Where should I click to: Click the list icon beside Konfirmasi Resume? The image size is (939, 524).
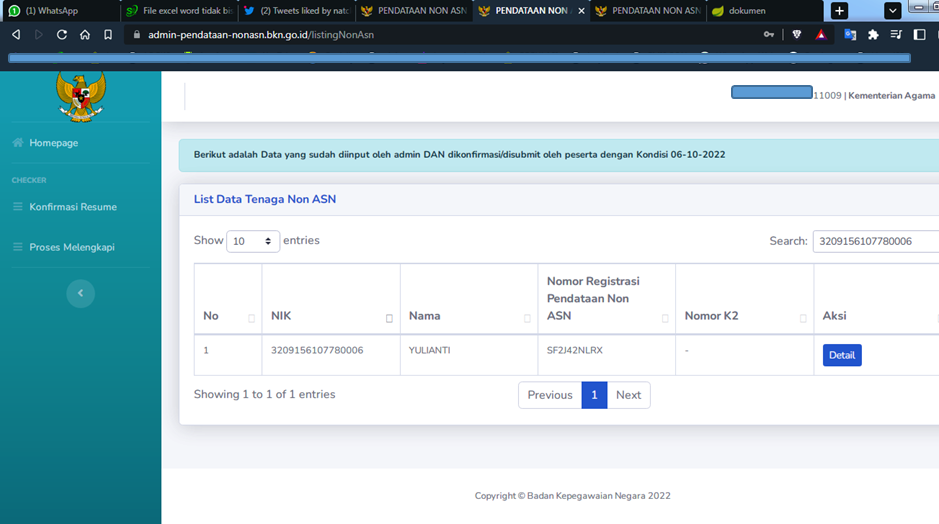tap(17, 207)
